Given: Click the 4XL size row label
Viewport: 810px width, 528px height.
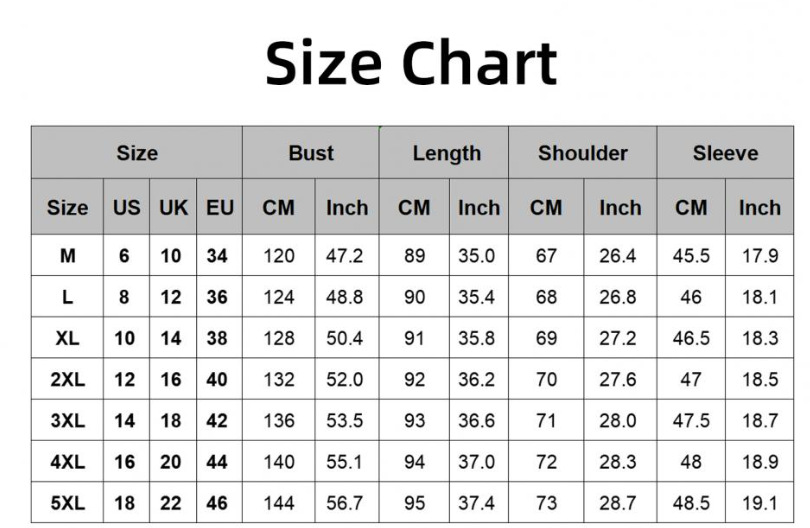Looking at the screenshot, I should 67,462.
